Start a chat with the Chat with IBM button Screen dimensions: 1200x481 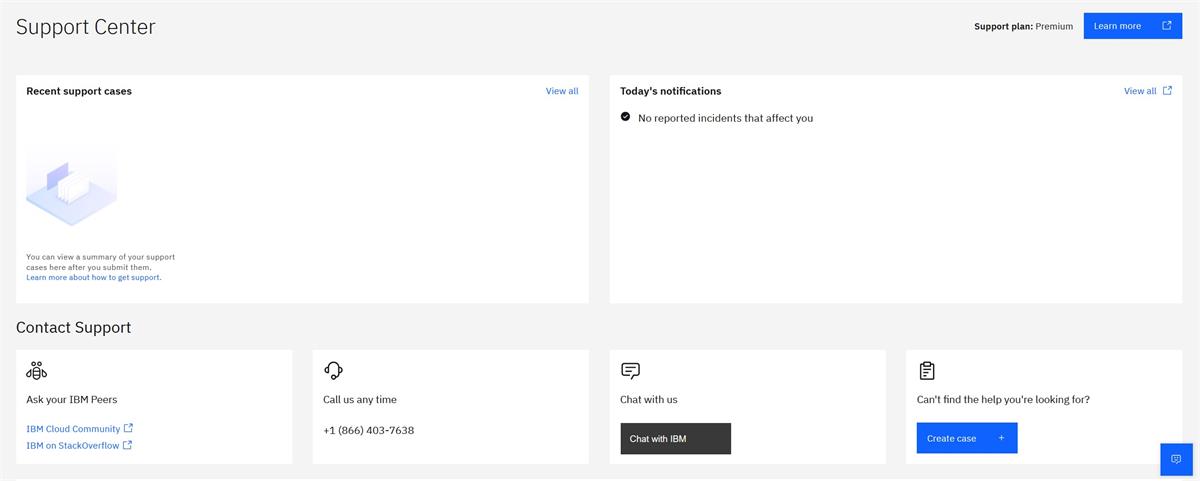click(675, 439)
